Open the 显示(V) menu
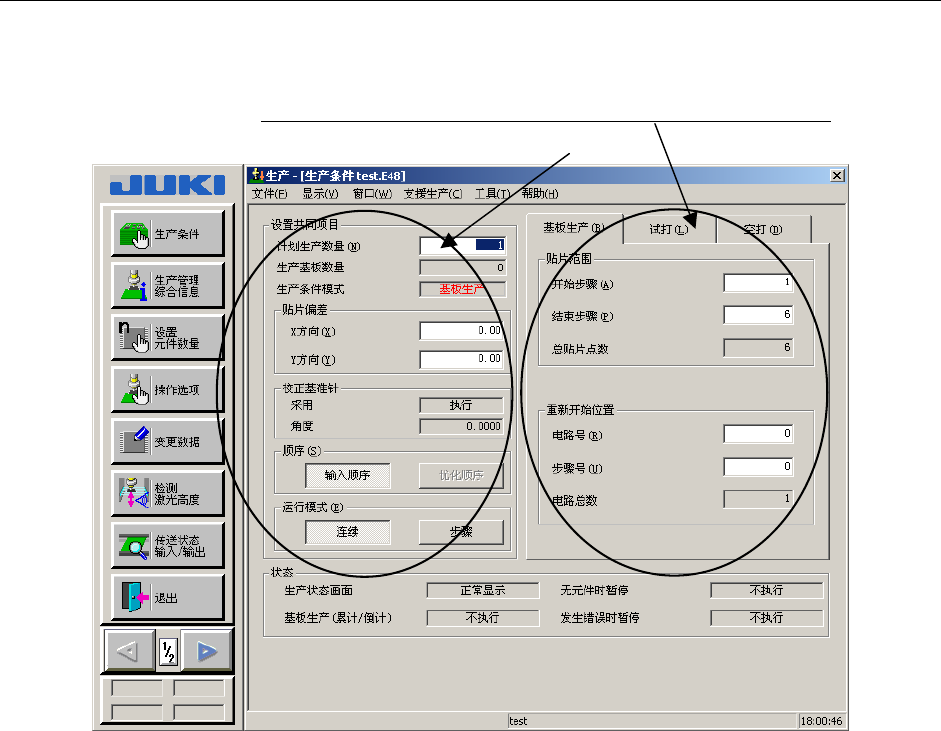This screenshot has height=731, width=941. 320,193
